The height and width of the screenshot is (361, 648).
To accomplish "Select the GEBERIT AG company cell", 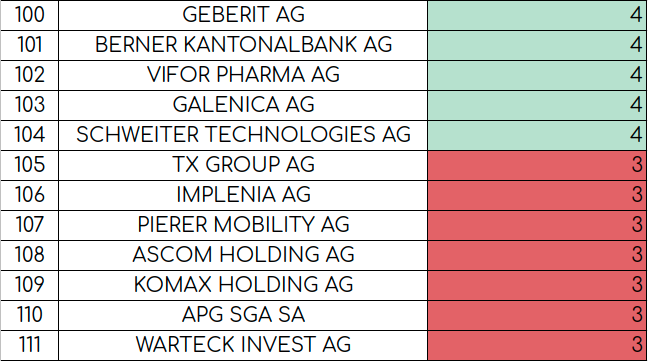I will [243, 15].
